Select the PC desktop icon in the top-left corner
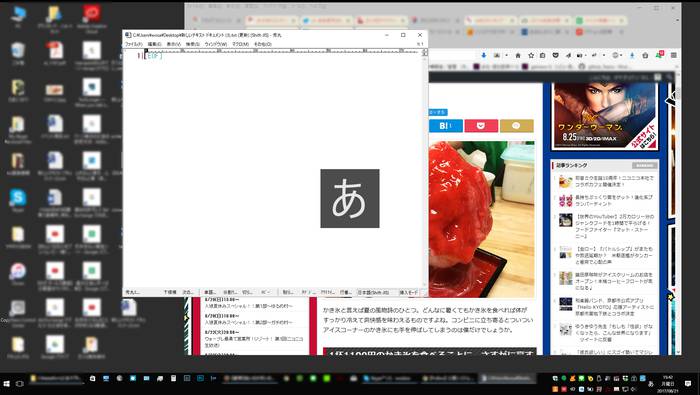Image resolution: width=700 pixels, height=395 pixels. click(x=18, y=17)
